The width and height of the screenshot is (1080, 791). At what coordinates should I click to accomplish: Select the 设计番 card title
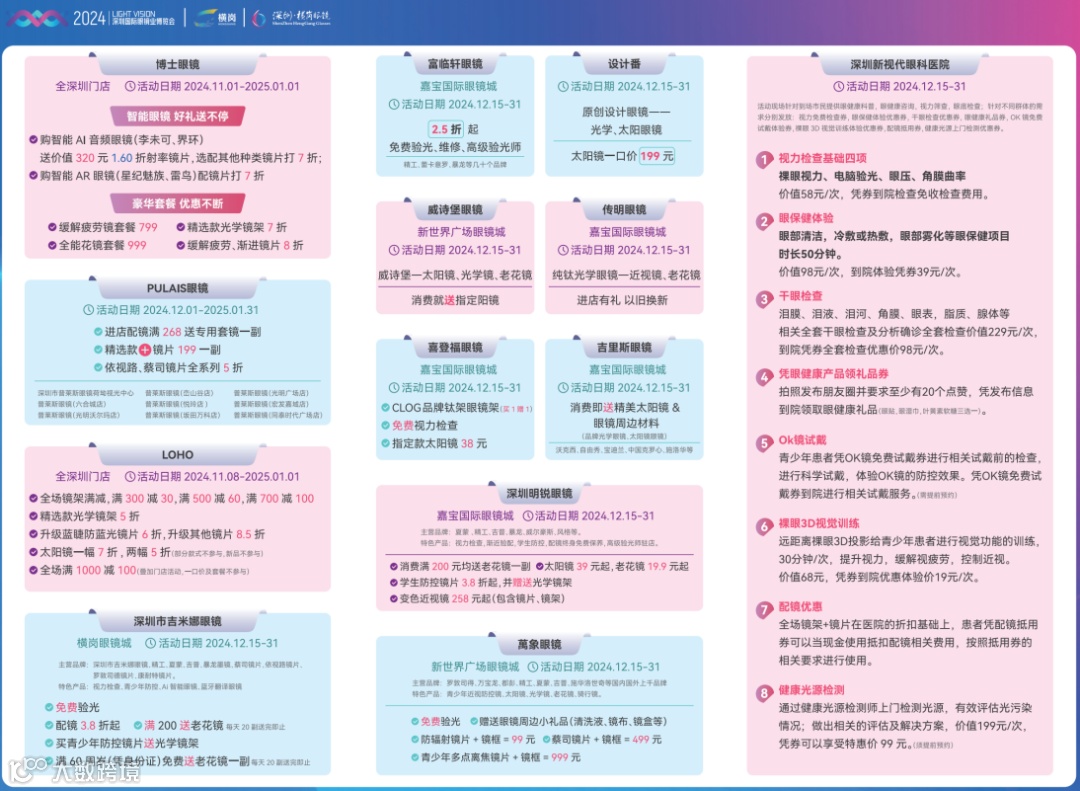624,63
